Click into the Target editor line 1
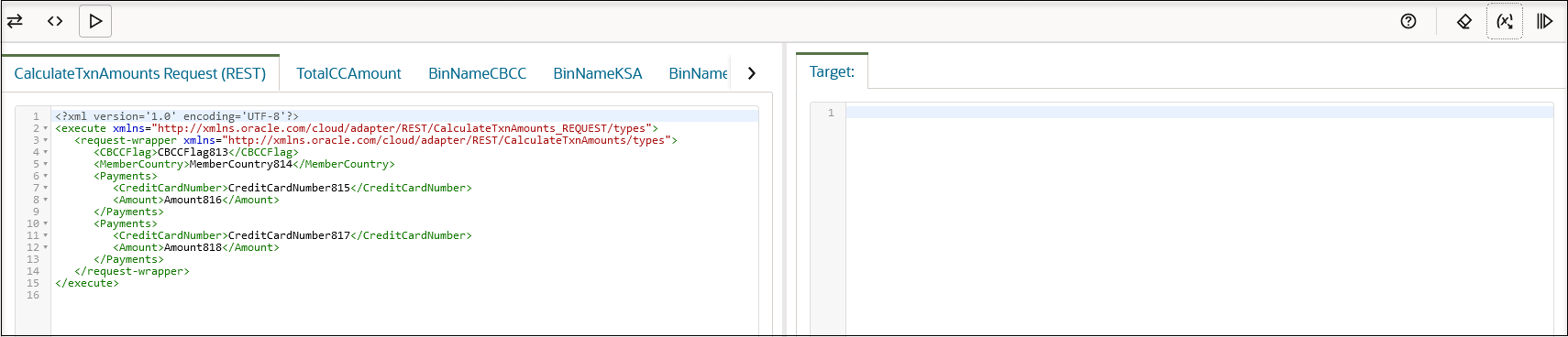1568x337 pixels. (x=1199, y=113)
